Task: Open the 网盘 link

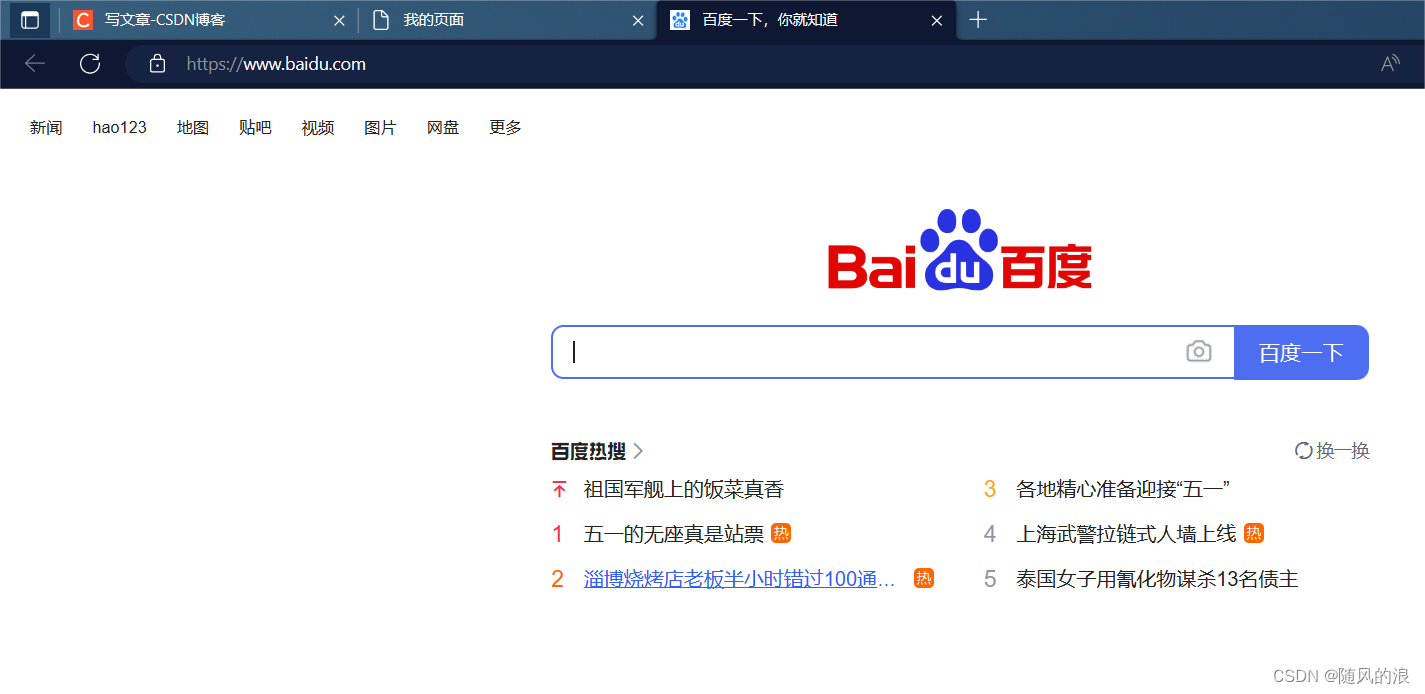Action: [443, 128]
